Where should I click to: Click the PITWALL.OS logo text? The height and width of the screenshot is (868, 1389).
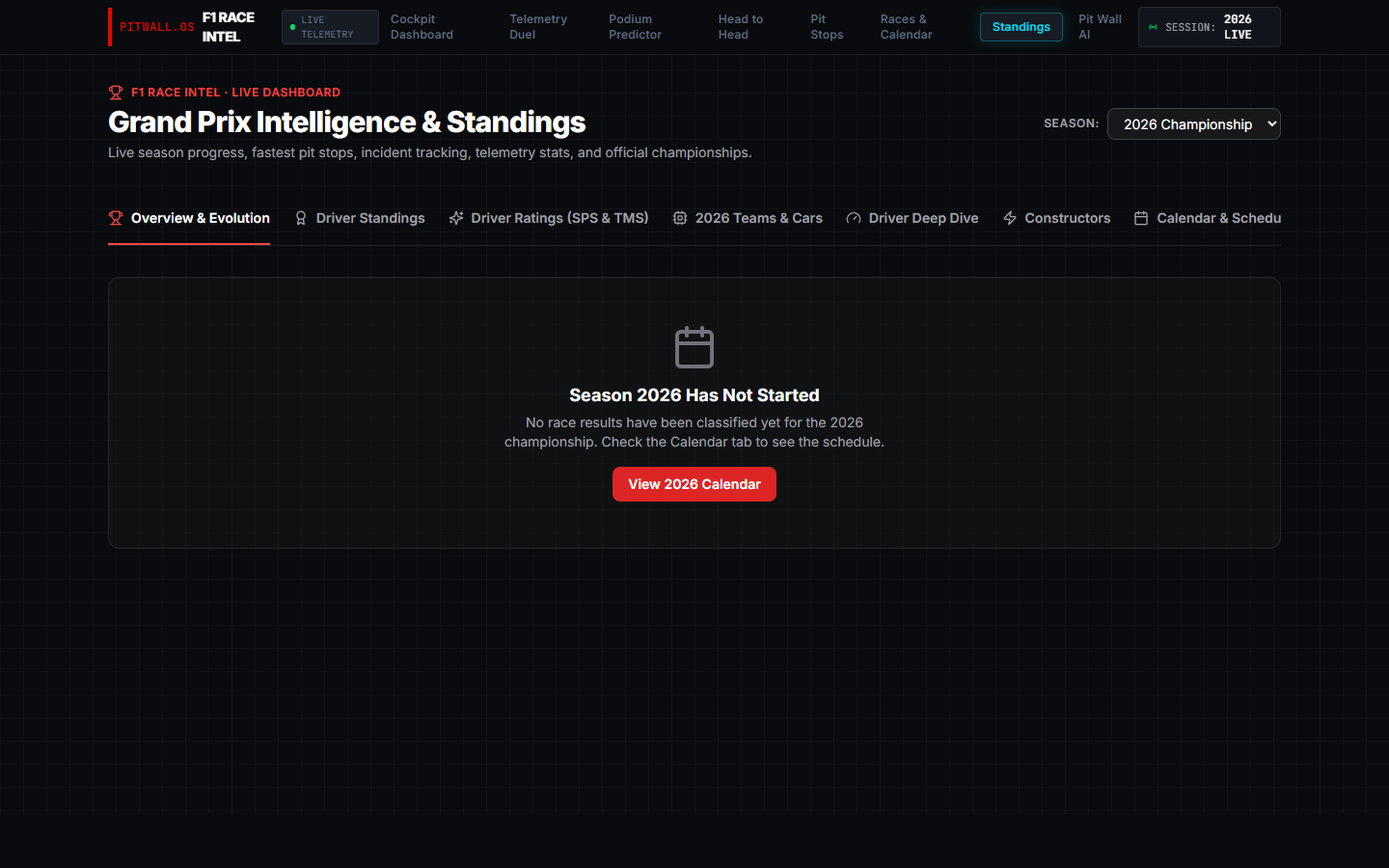(157, 27)
